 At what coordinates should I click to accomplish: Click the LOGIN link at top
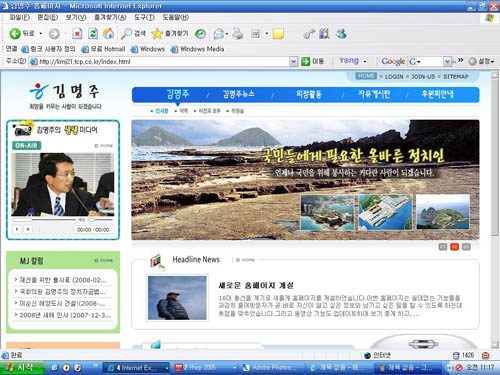click(x=394, y=77)
